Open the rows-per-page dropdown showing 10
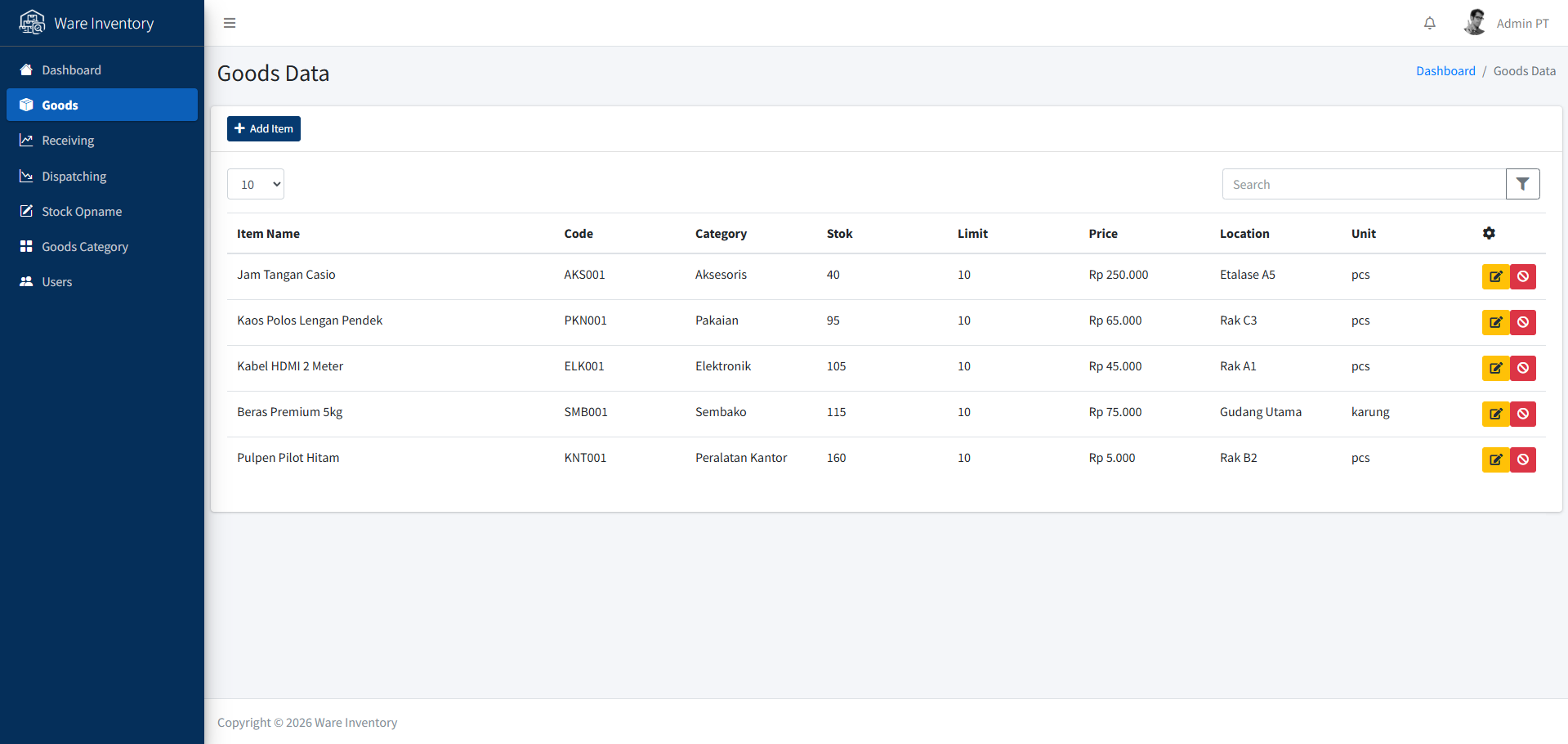This screenshot has width=1568, height=744. pyautogui.click(x=256, y=184)
